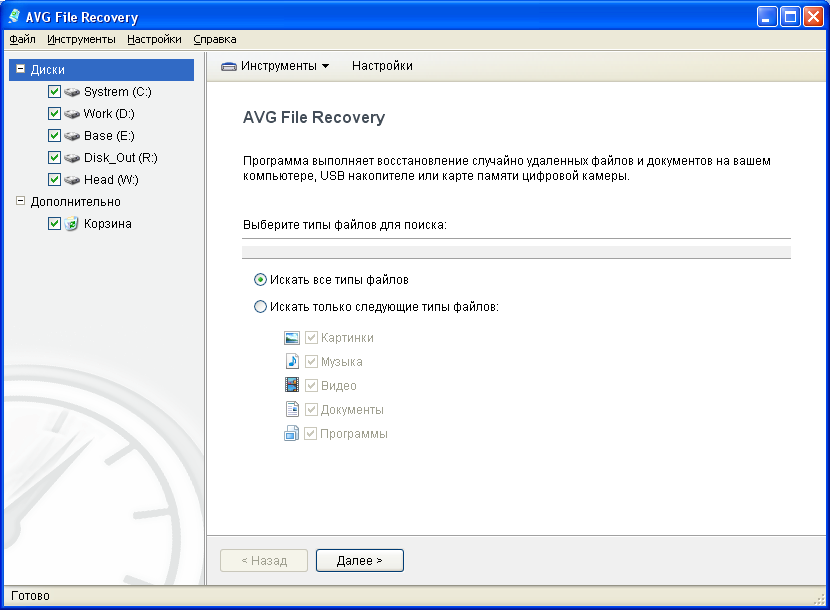The height and width of the screenshot is (610, 830).
Task: Select the 'Work (D:)' tree row text
Action: coord(109,114)
